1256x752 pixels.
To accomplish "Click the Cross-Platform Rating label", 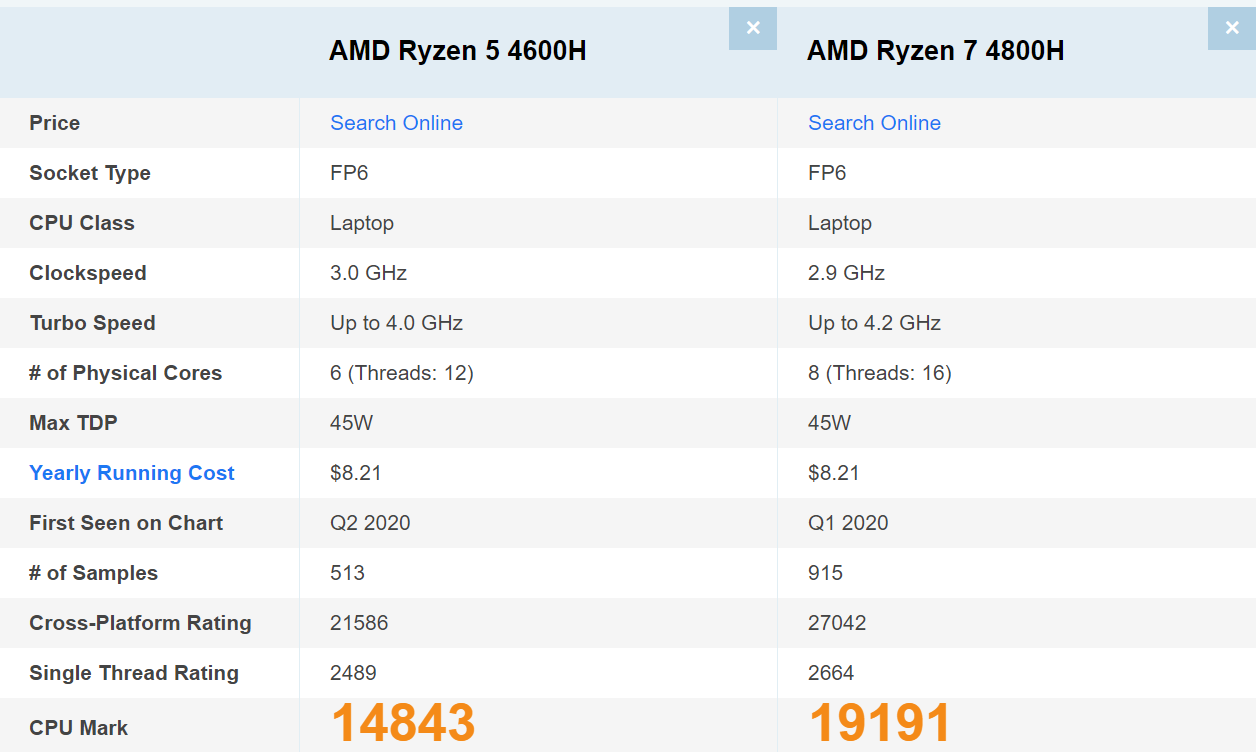I will [x=140, y=623].
